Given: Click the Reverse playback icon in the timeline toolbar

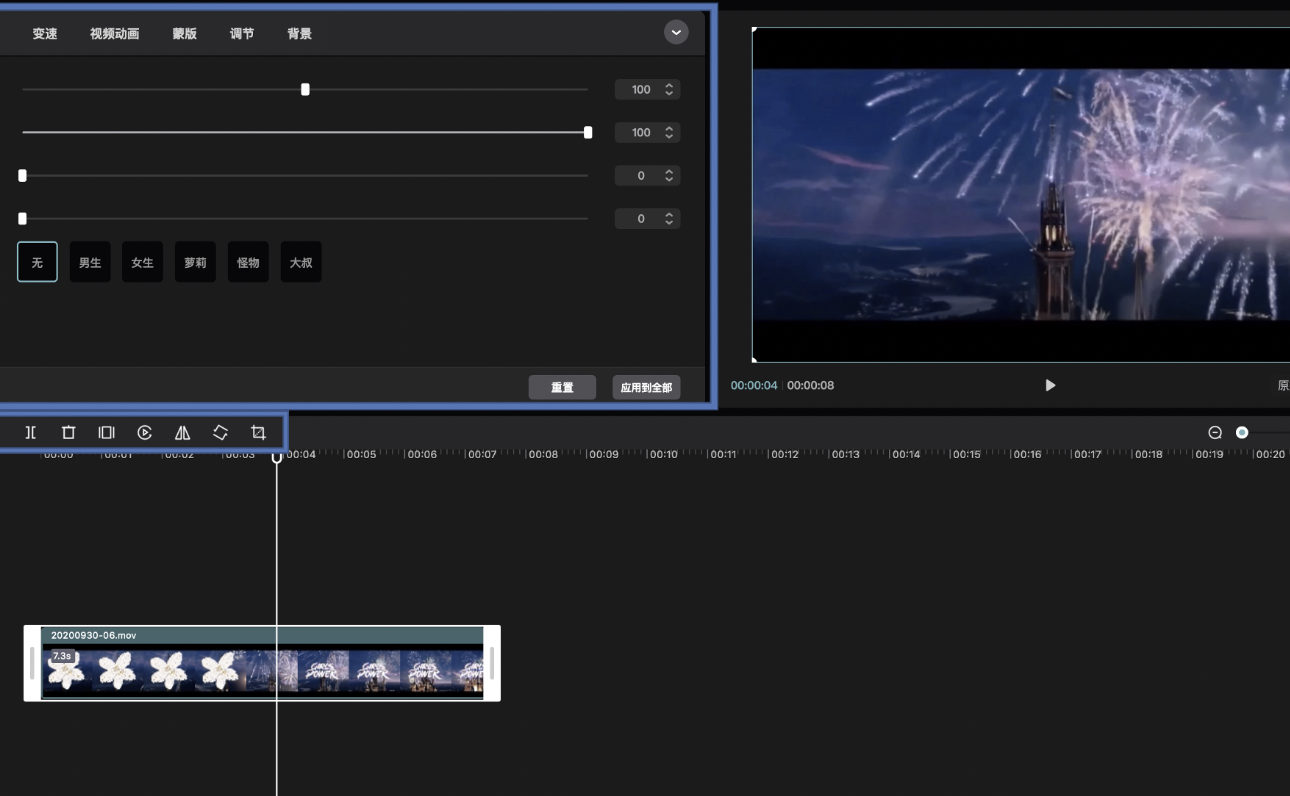Looking at the screenshot, I should coord(145,433).
